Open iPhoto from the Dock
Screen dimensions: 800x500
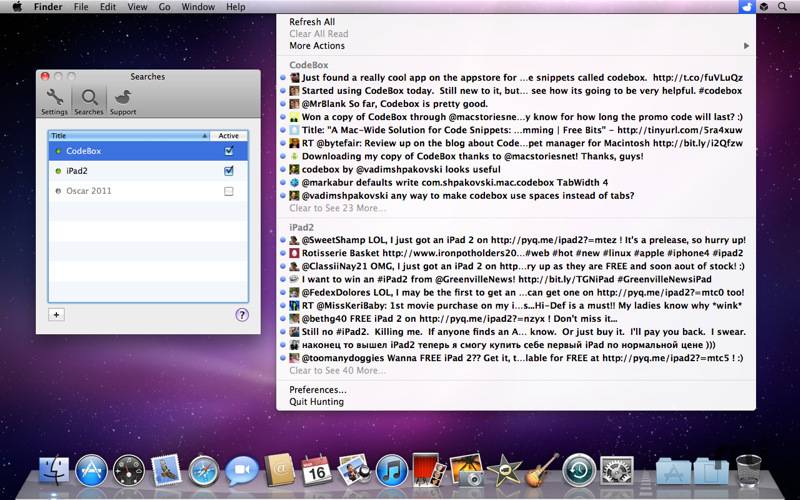(x=466, y=469)
